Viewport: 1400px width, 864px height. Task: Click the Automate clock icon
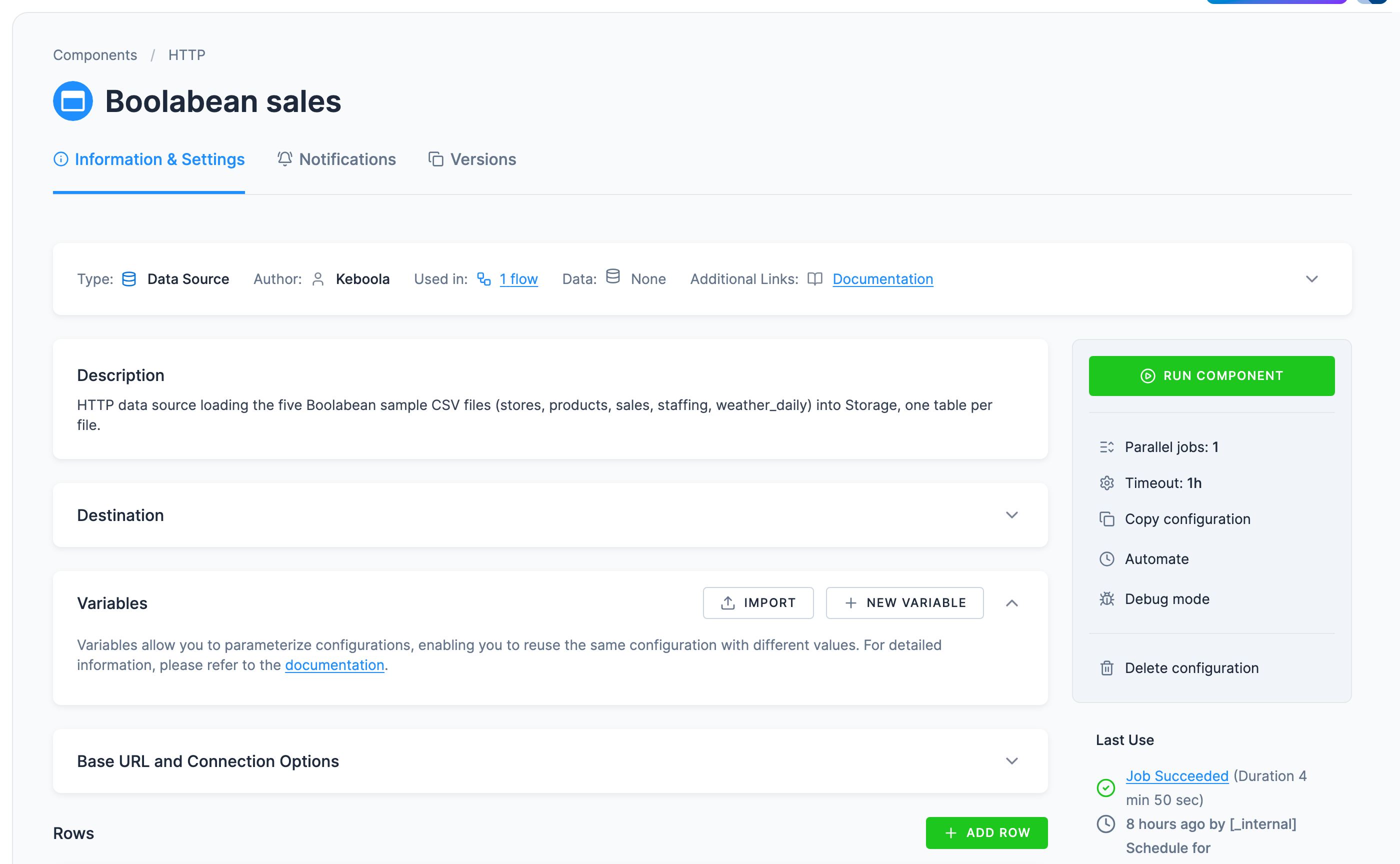(x=1107, y=559)
